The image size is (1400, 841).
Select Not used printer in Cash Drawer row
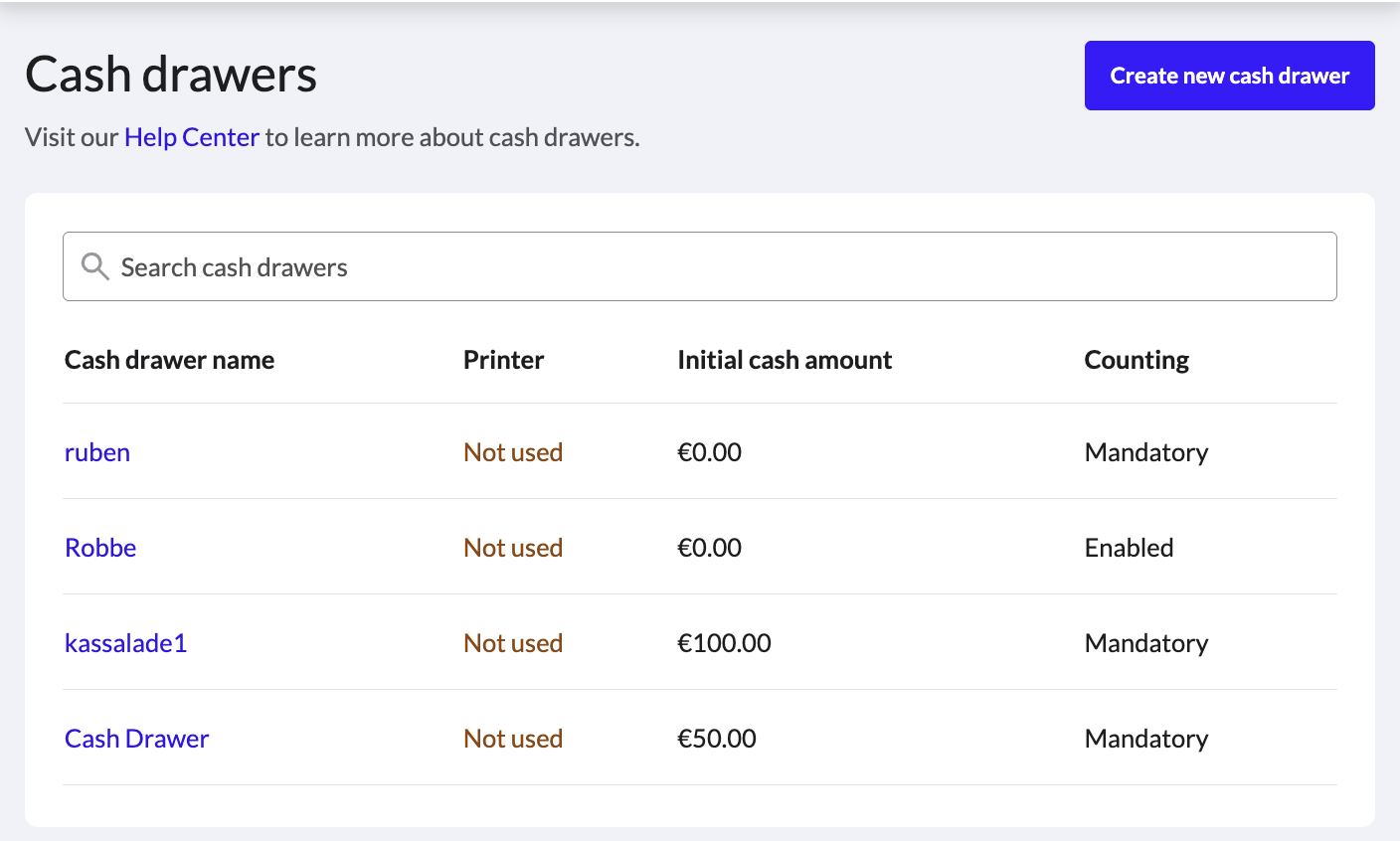click(x=513, y=739)
